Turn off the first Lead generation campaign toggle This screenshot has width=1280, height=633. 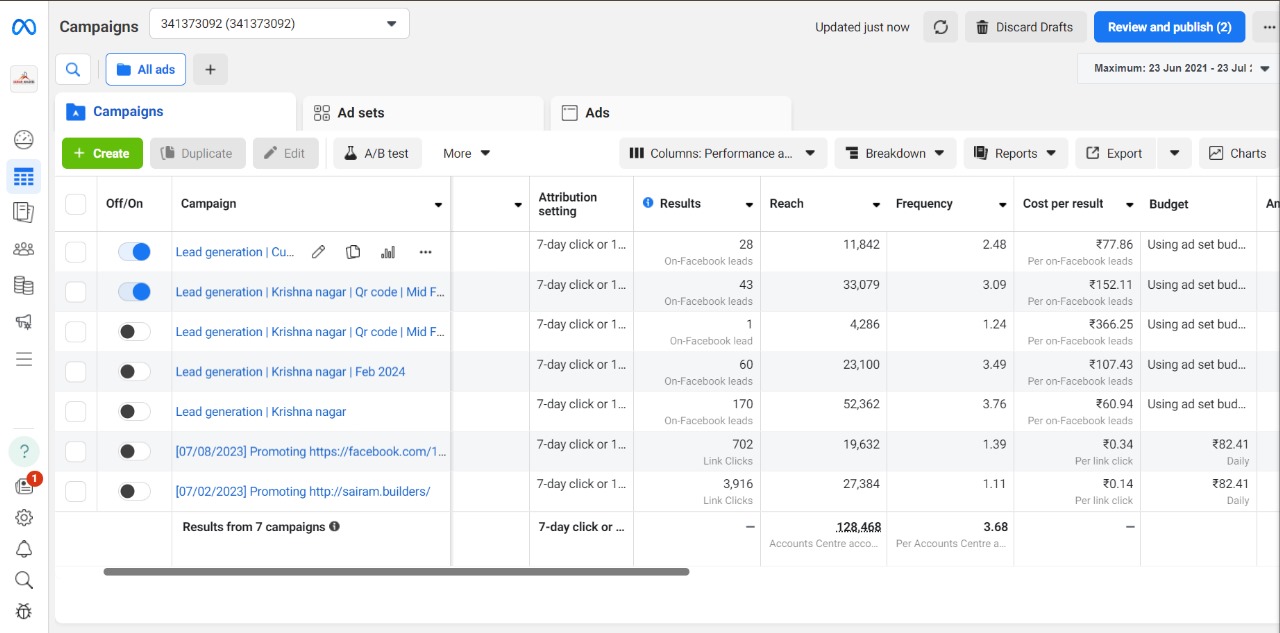(x=134, y=252)
